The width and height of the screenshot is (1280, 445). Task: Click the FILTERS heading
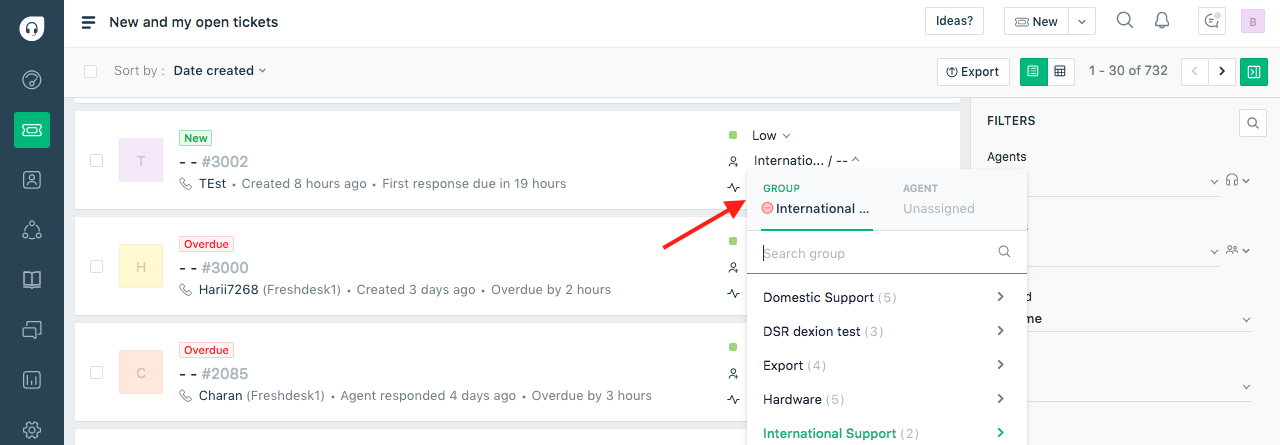coord(1011,121)
